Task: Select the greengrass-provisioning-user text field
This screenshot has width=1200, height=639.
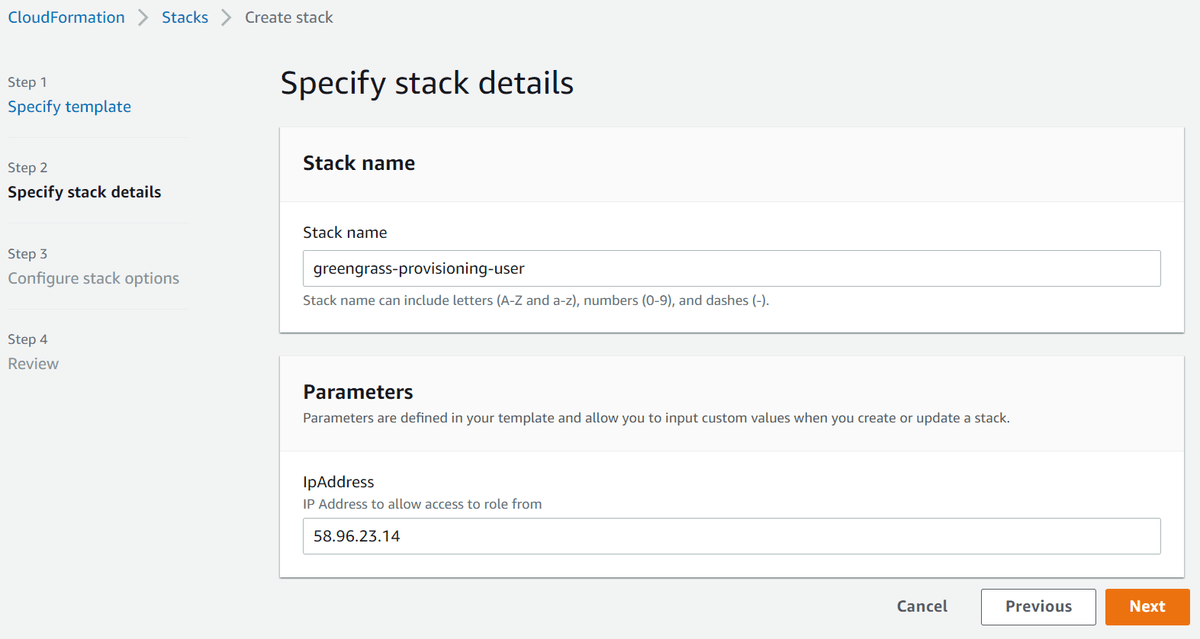Action: [731, 268]
